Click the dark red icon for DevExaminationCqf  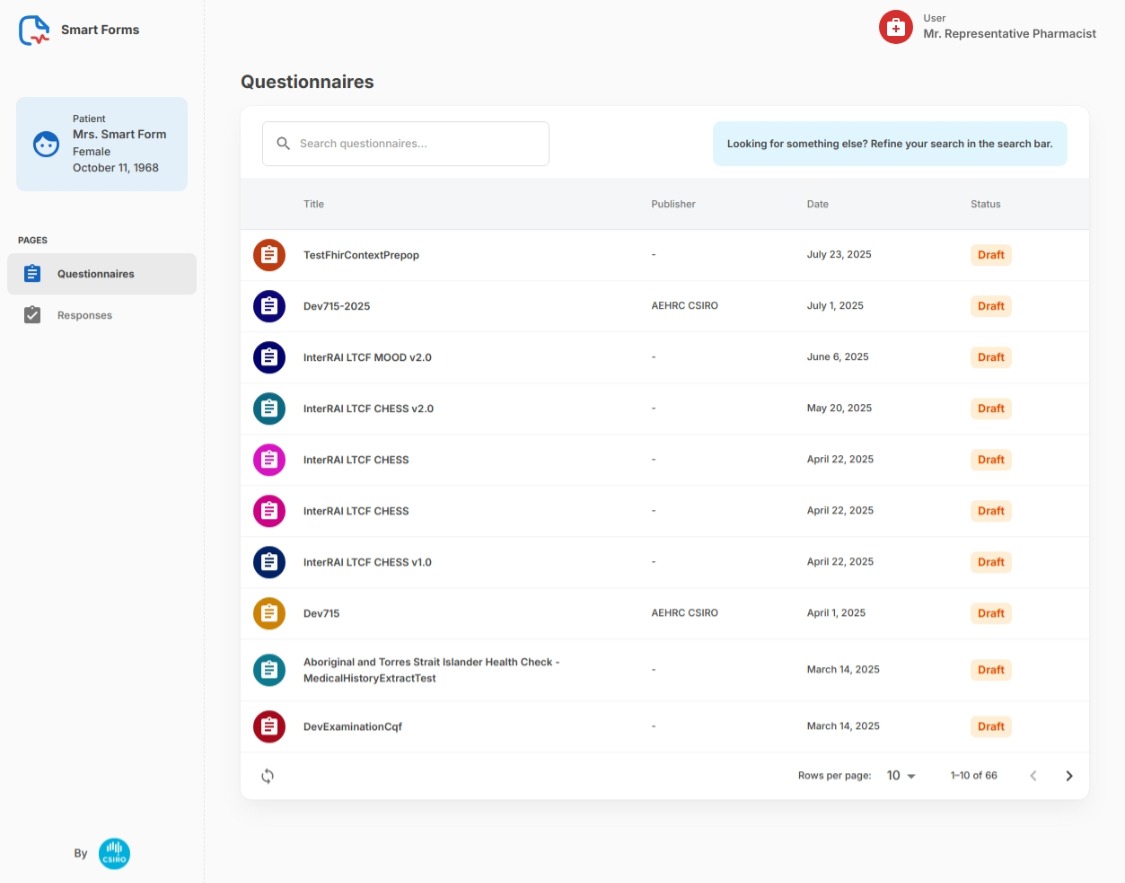[269, 727]
